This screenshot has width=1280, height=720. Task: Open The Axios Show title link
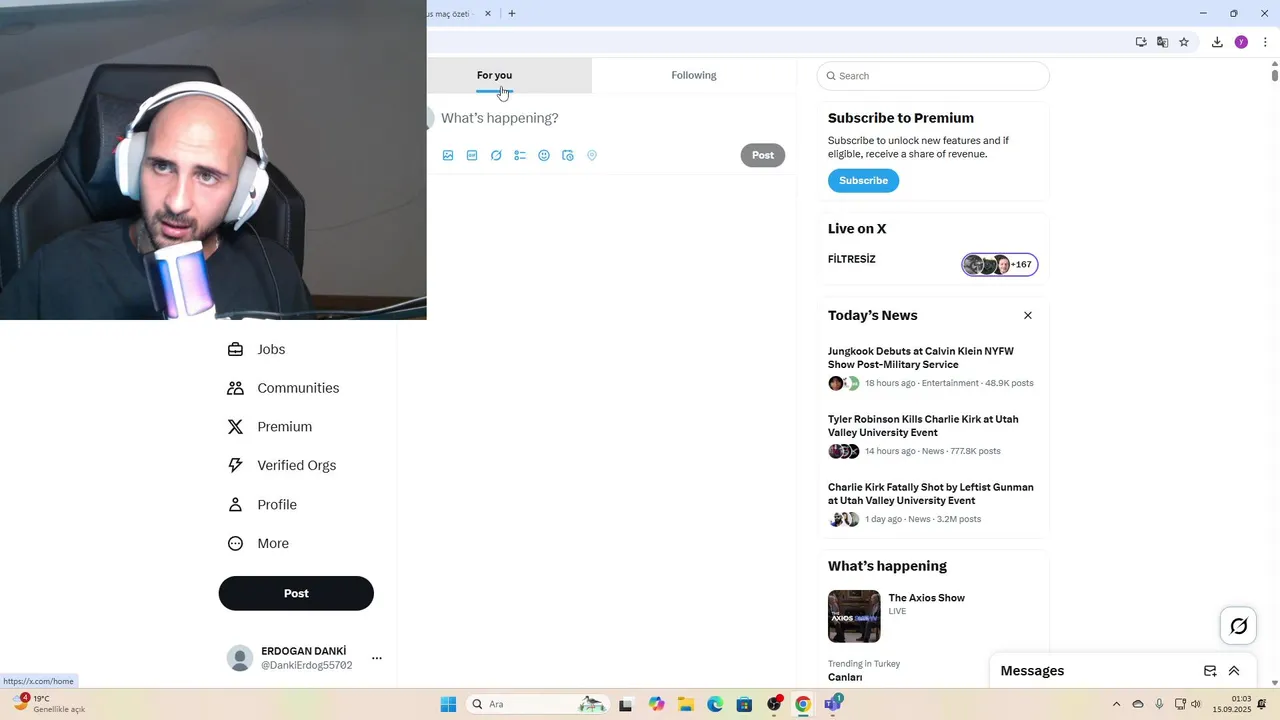pyautogui.click(x=927, y=598)
